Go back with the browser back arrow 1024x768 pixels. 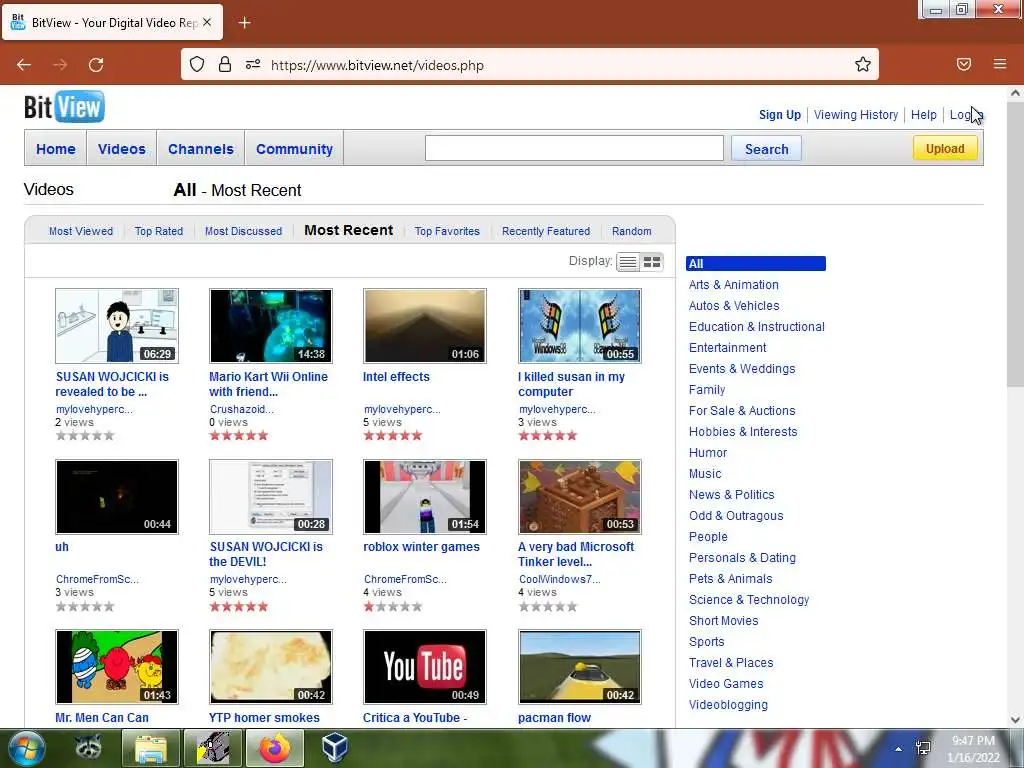coord(24,65)
